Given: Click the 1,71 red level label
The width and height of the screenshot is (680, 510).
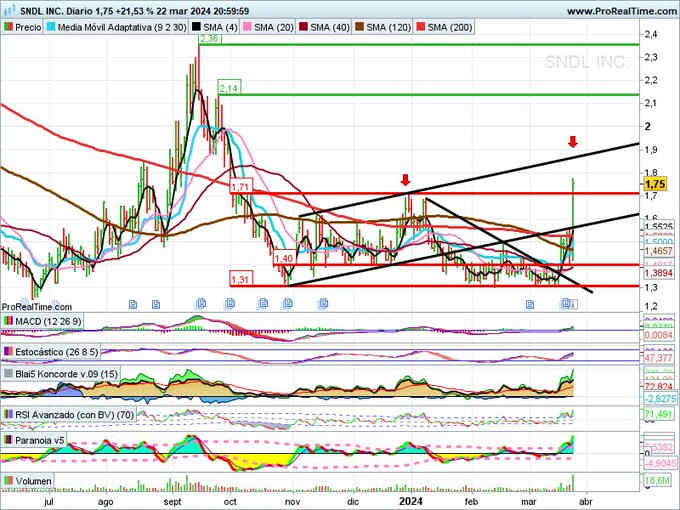Looking at the screenshot, I should coord(241,187).
